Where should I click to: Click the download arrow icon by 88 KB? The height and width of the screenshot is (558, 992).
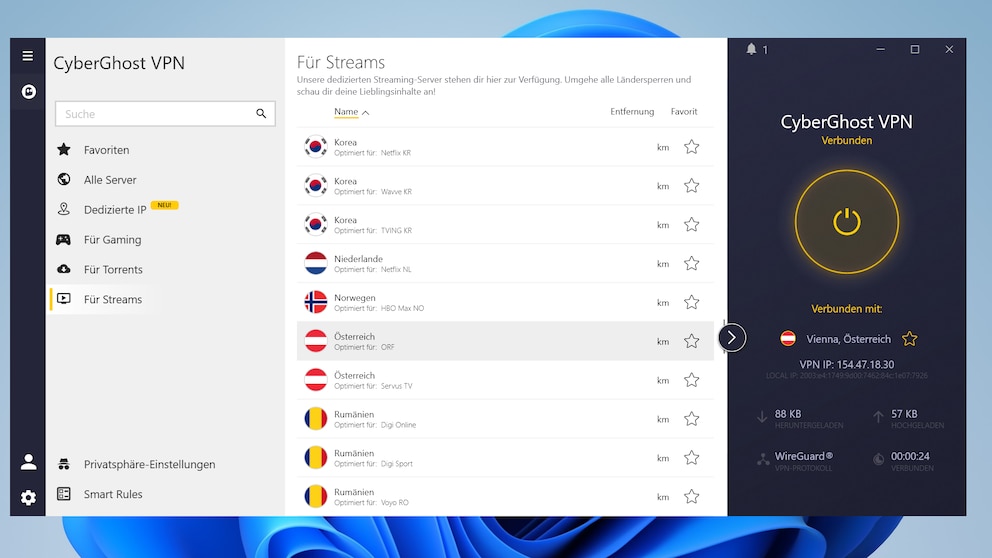click(762, 417)
